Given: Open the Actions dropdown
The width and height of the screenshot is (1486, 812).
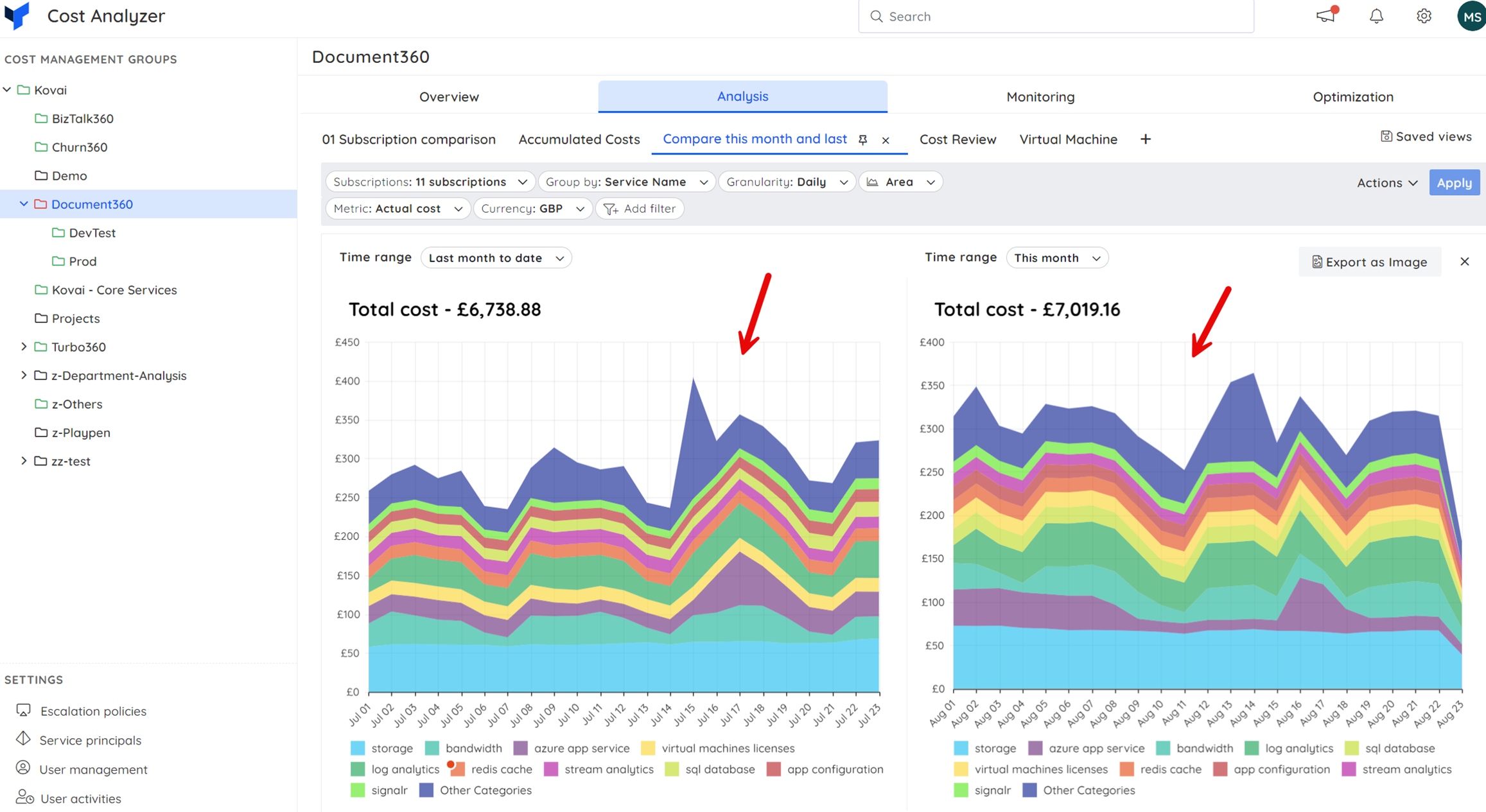Looking at the screenshot, I should (x=1387, y=183).
